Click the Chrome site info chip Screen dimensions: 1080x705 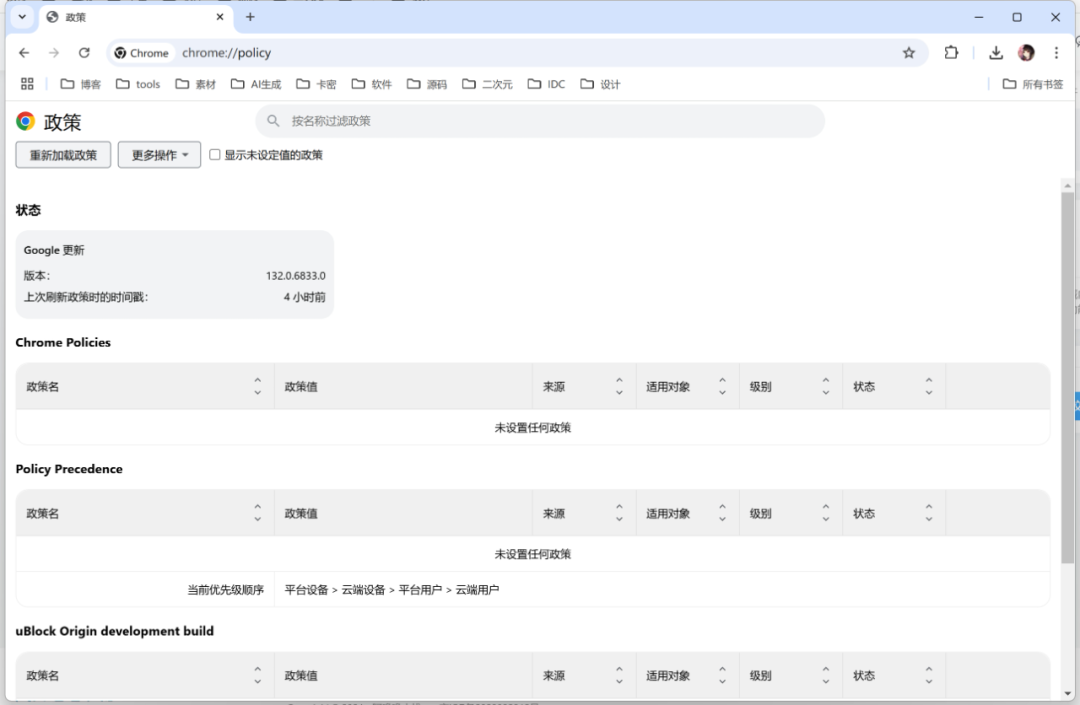click(x=141, y=53)
